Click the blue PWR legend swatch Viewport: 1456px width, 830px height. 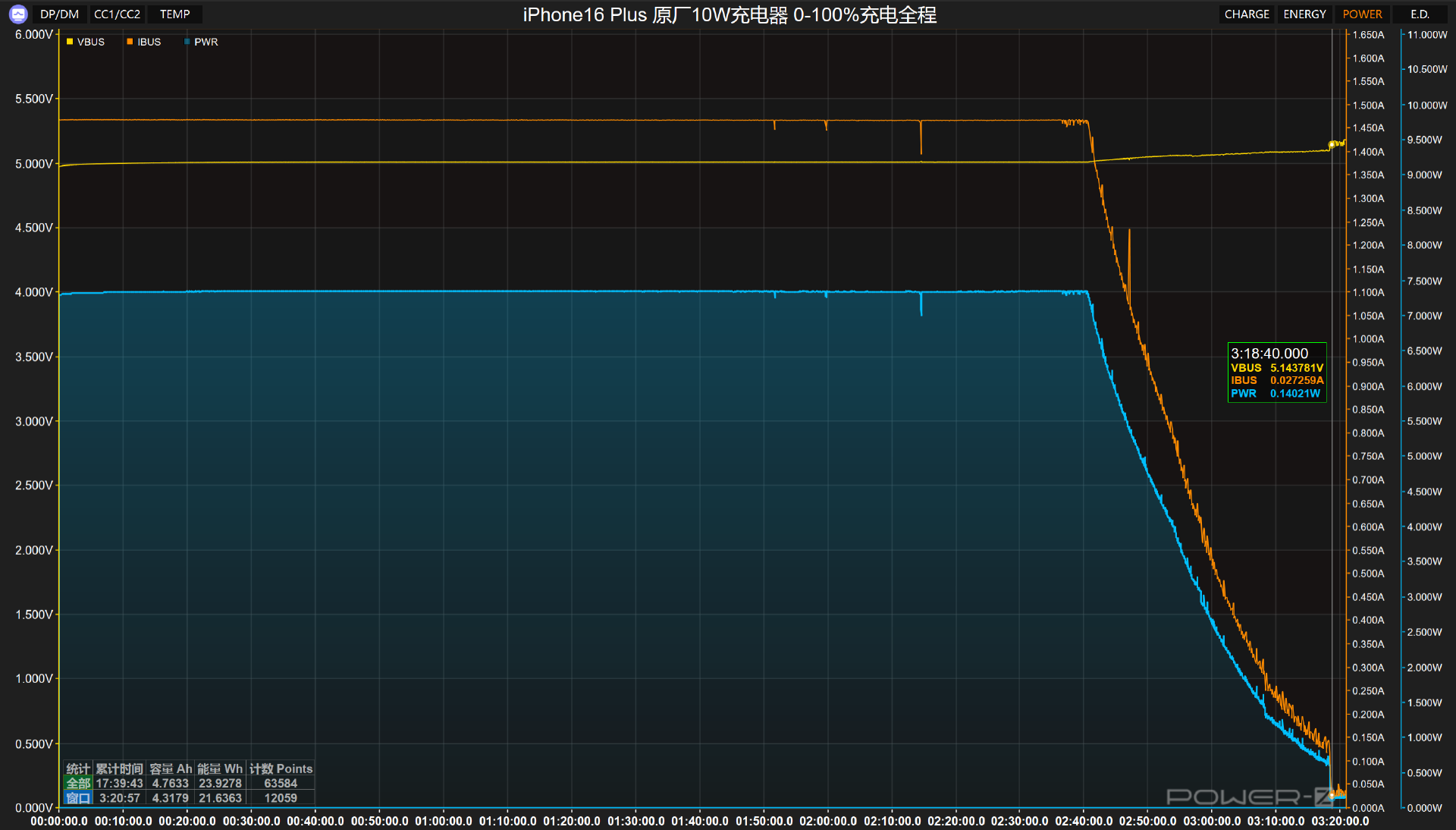click(187, 42)
